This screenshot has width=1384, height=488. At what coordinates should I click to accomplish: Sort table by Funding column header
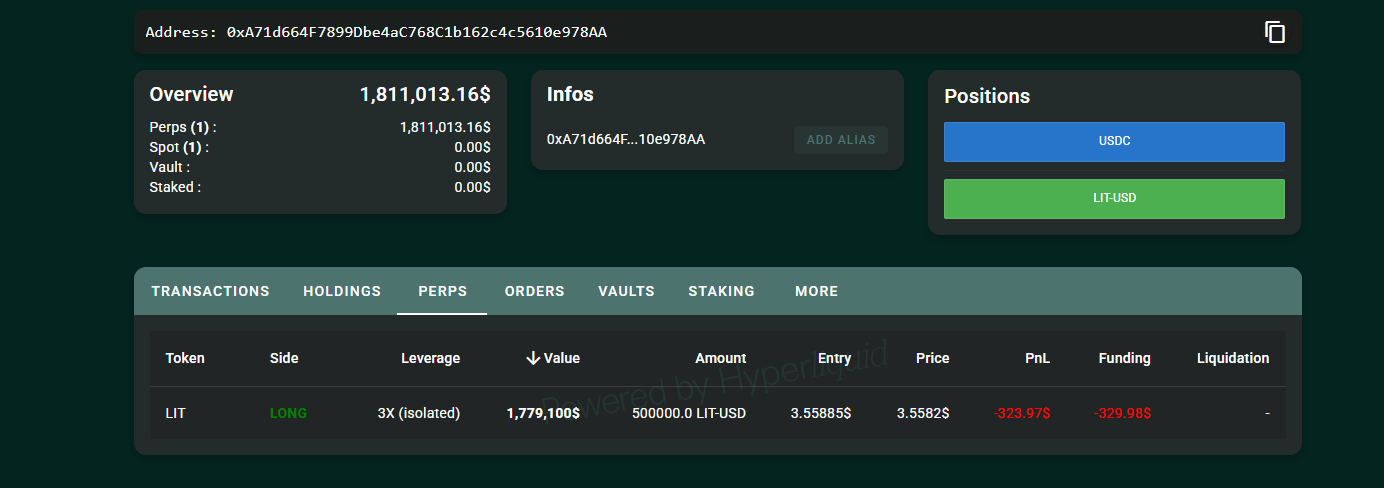point(1124,358)
